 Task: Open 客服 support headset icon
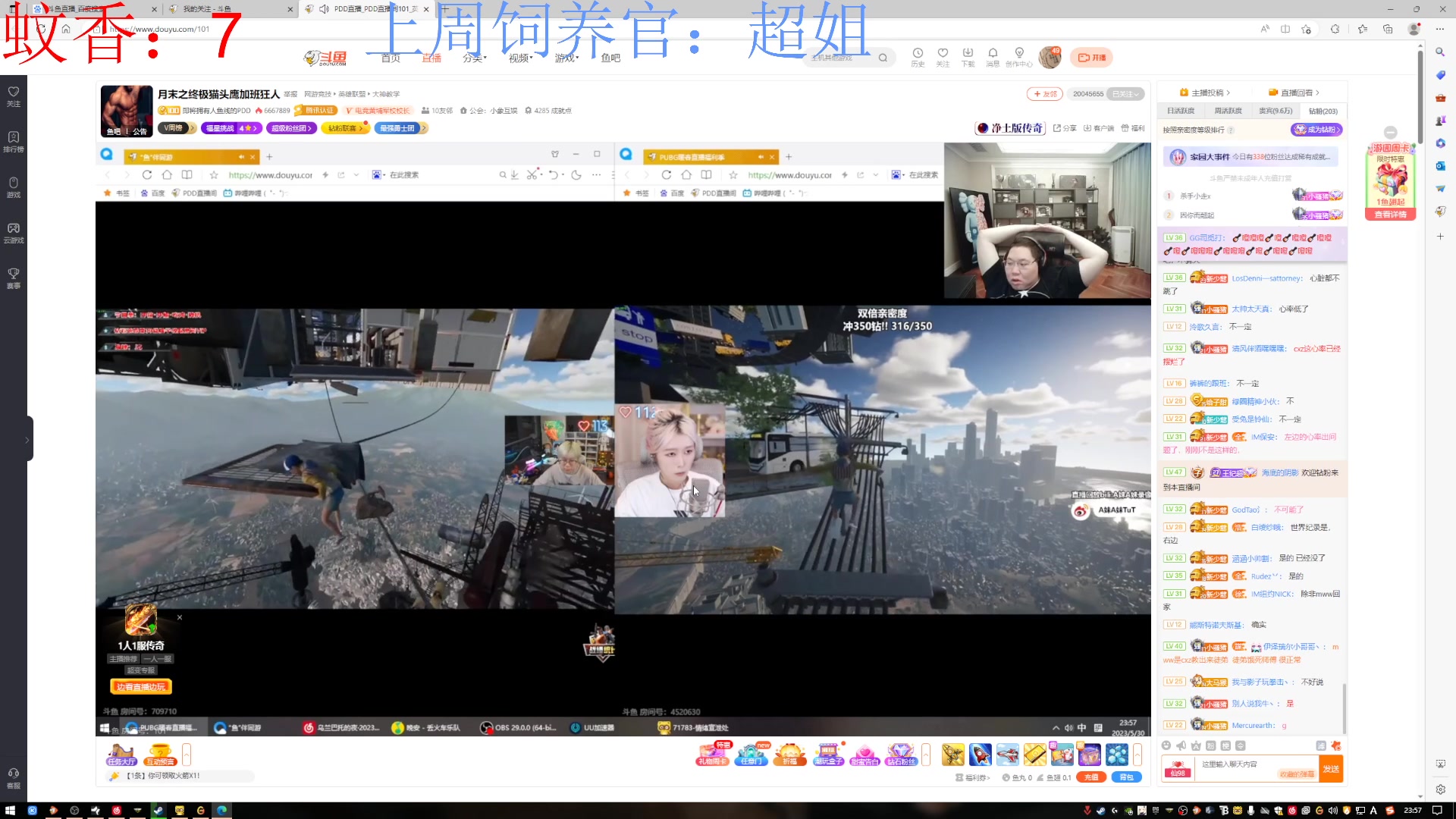(x=14, y=778)
